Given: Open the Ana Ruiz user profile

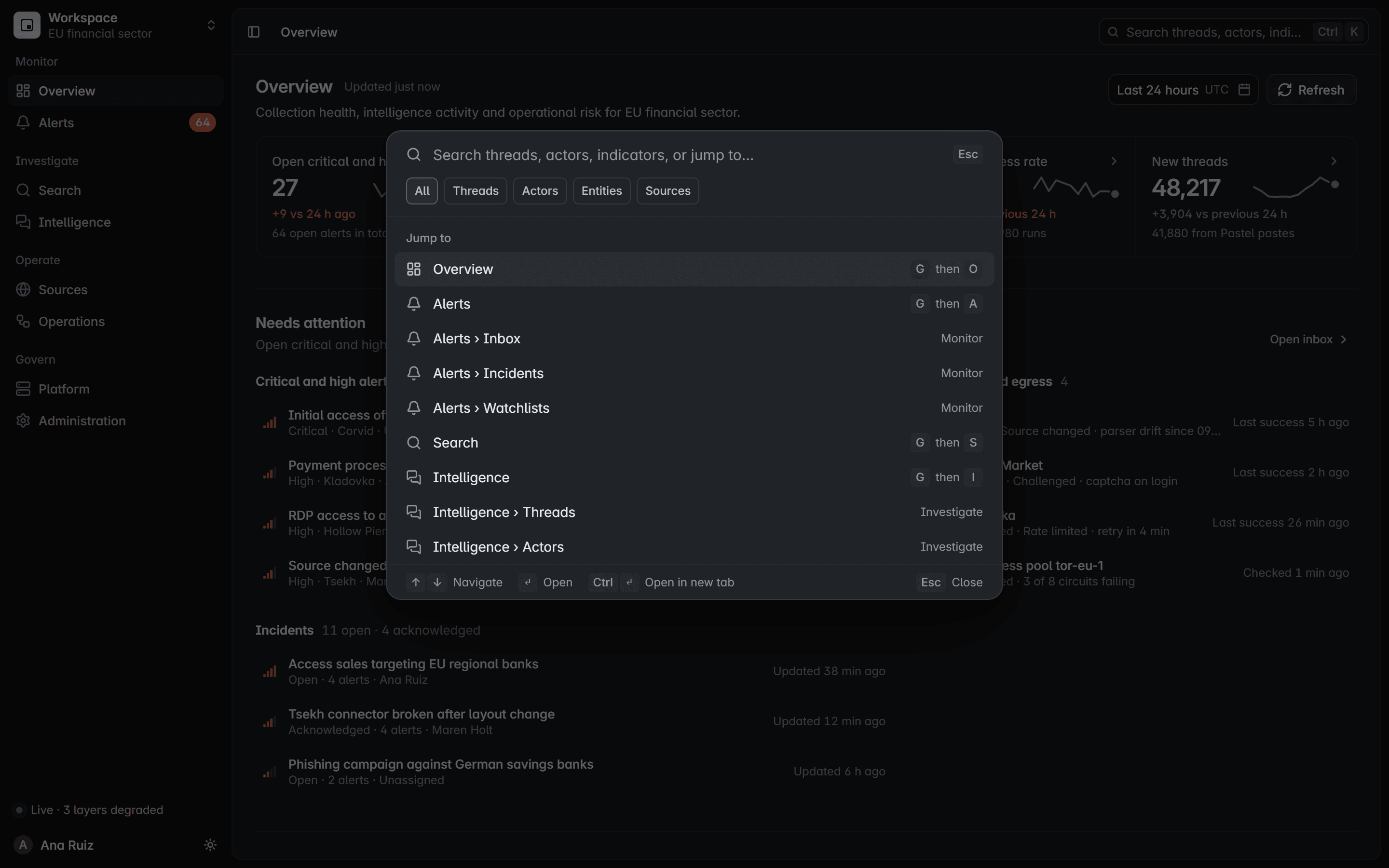Looking at the screenshot, I should click(54, 844).
